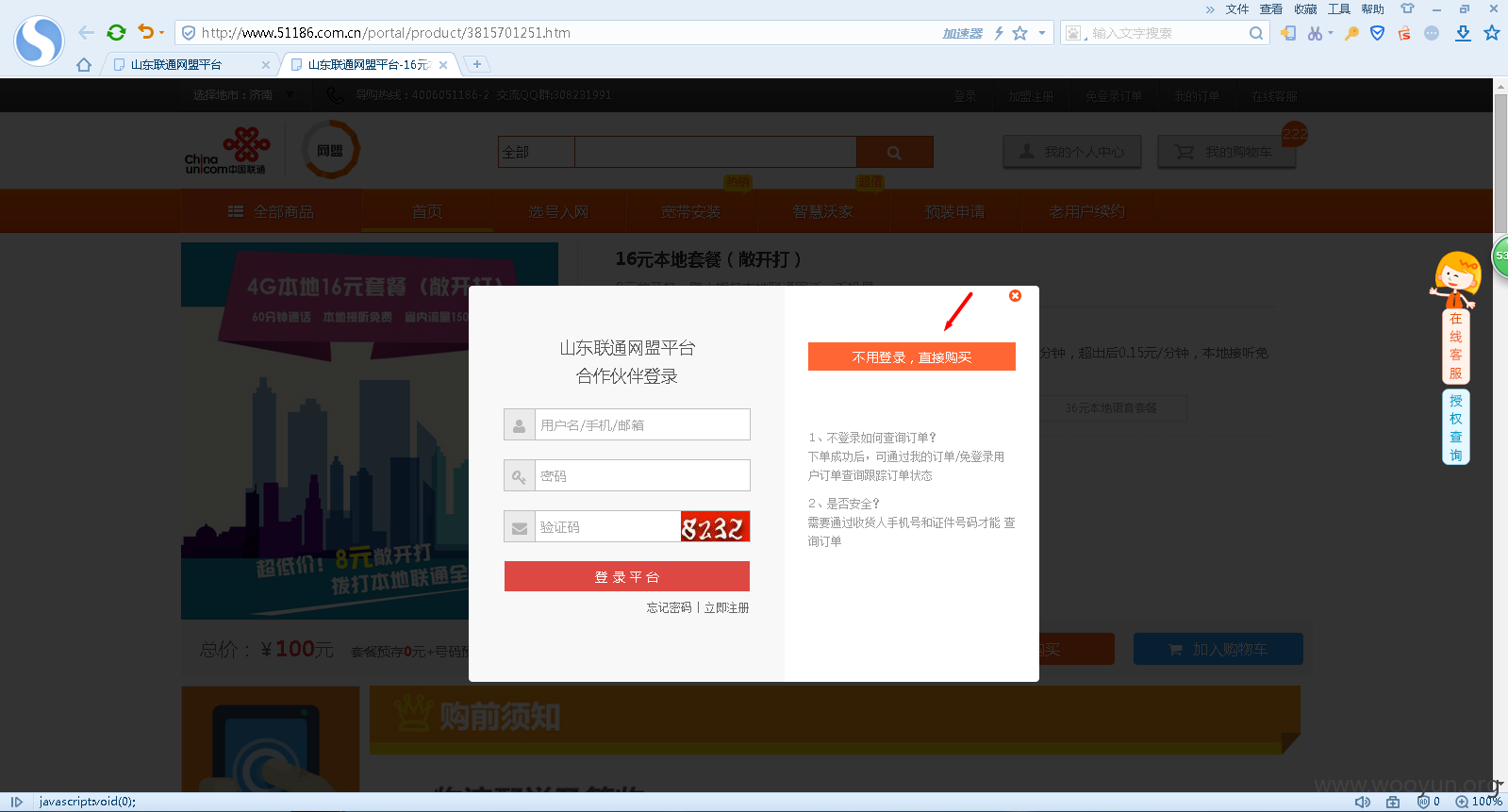Viewport: 1508px width, 812px height.
Task: Click the blue shield security icon
Action: (1377, 33)
